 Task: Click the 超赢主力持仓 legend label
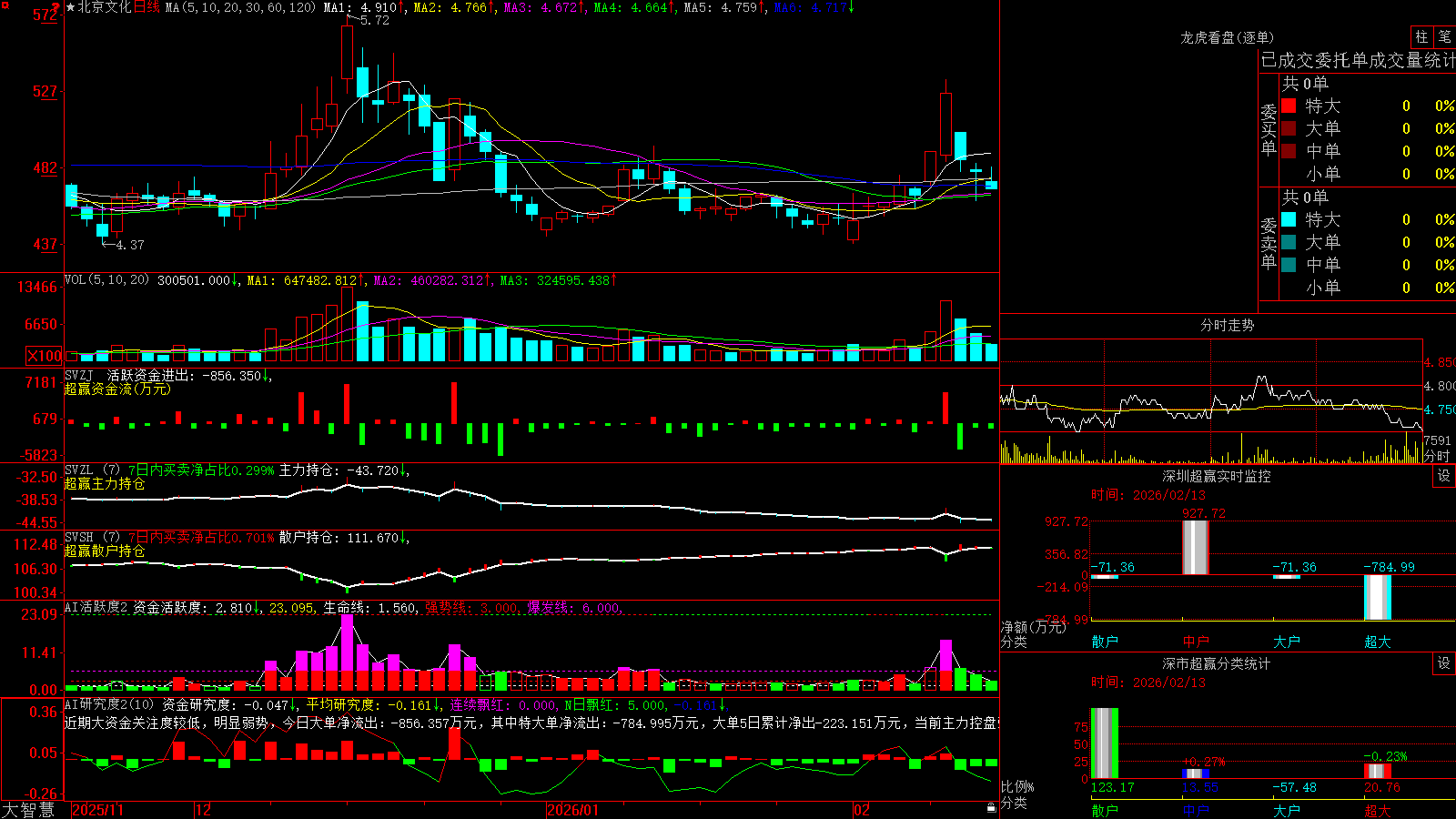pos(105,484)
